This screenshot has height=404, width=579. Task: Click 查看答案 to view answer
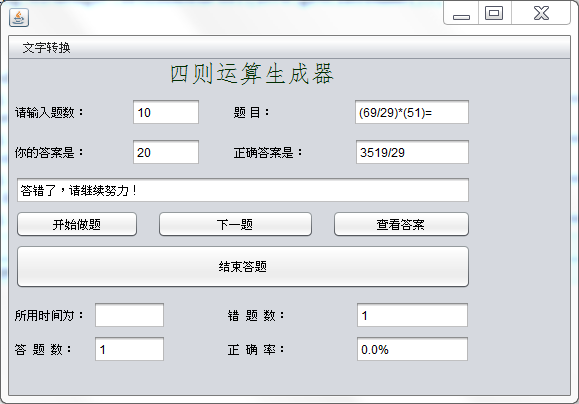[401, 224]
